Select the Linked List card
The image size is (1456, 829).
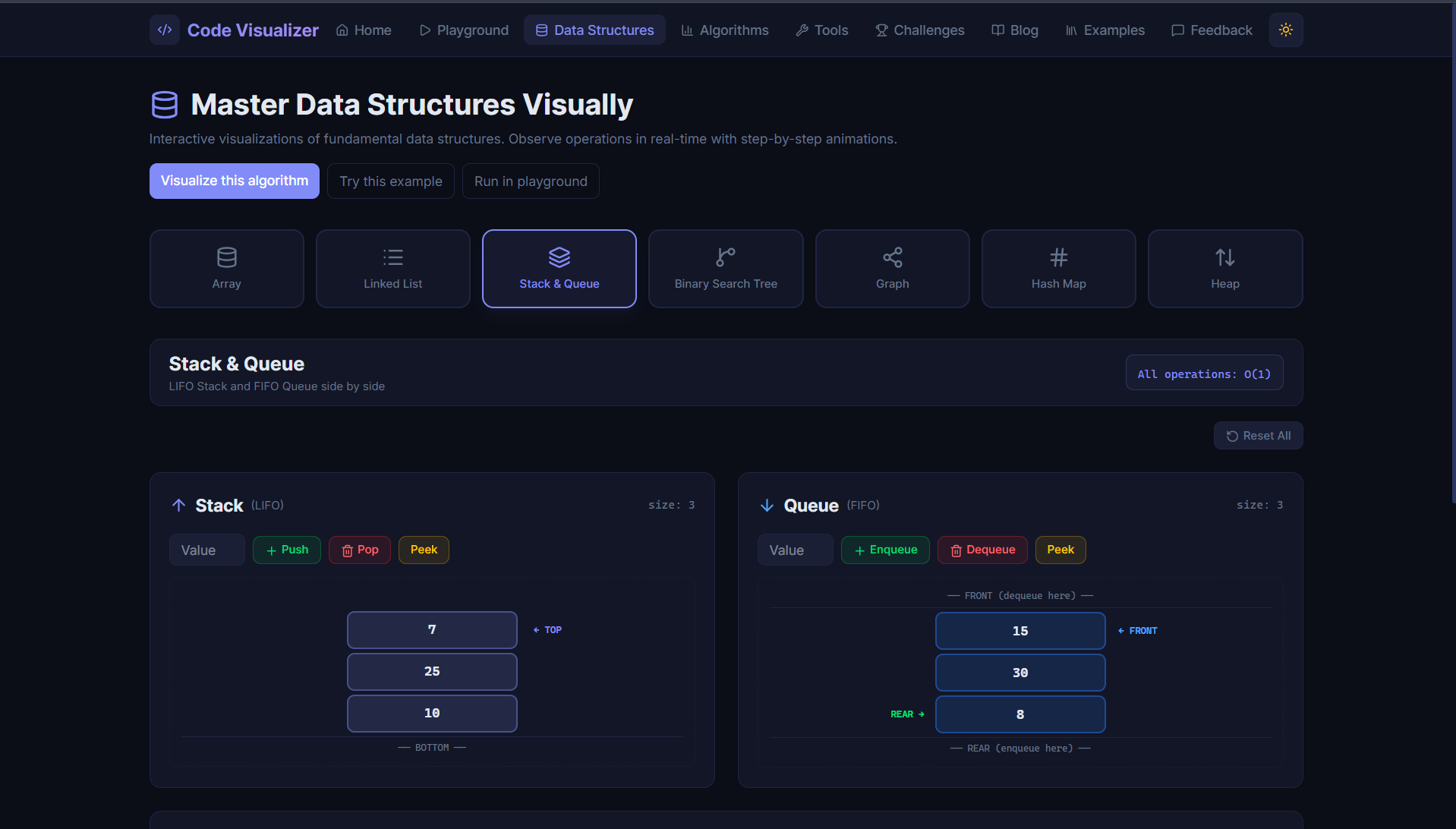(x=393, y=269)
